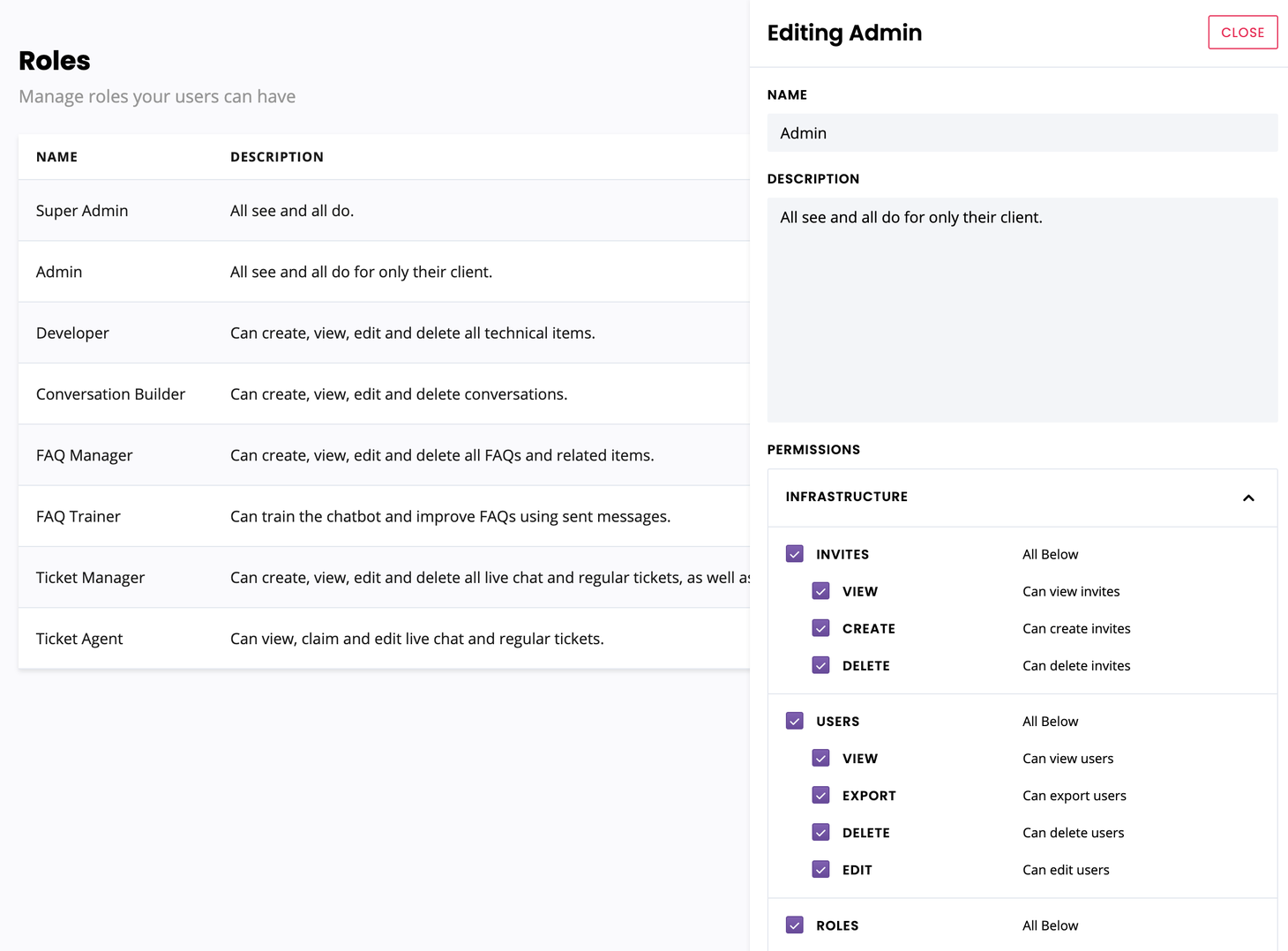Toggle the Users View permission checkbox
The height and width of the screenshot is (951, 1288).
821,758
